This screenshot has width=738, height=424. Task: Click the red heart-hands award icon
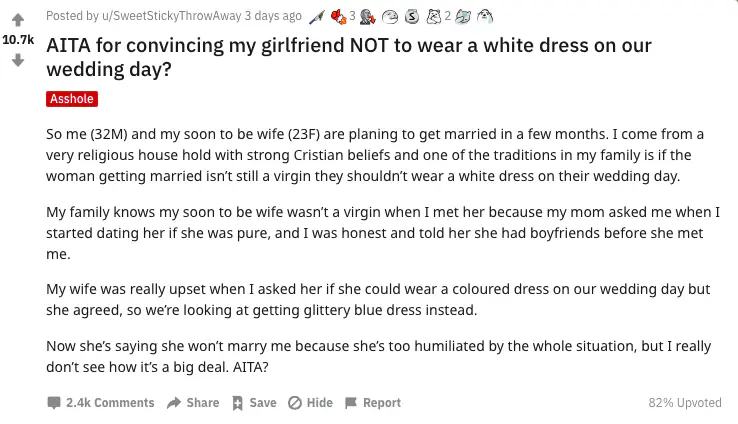click(338, 17)
